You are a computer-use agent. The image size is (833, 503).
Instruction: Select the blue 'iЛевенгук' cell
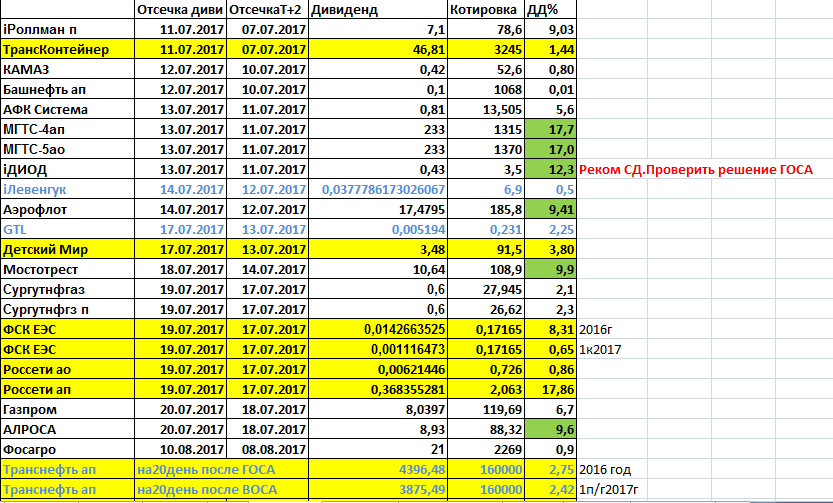(67, 189)
